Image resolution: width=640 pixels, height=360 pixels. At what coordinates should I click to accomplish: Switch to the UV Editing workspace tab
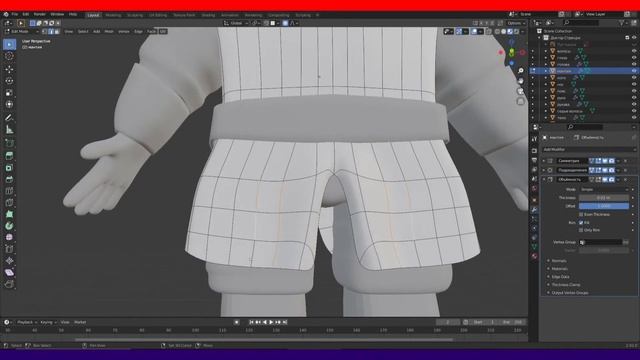[158, 15]
